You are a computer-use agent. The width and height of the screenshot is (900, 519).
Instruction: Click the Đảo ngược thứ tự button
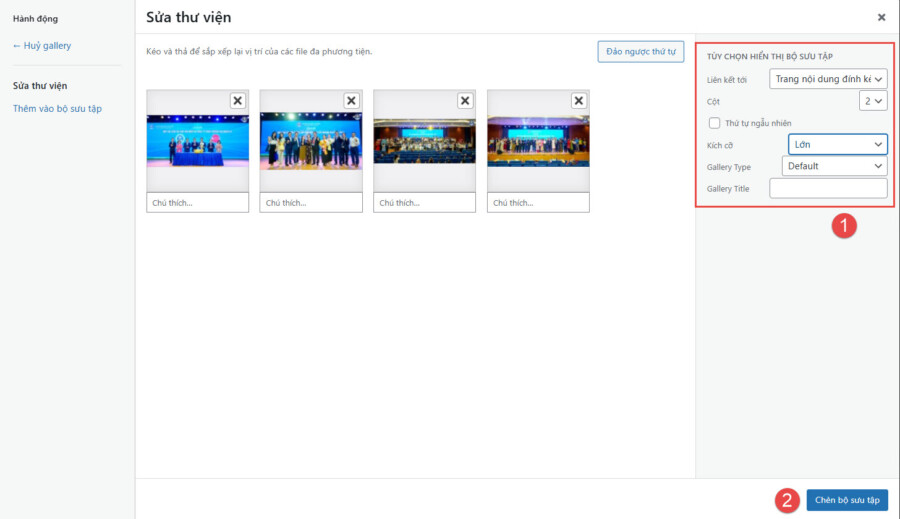(x=640, y=51)
